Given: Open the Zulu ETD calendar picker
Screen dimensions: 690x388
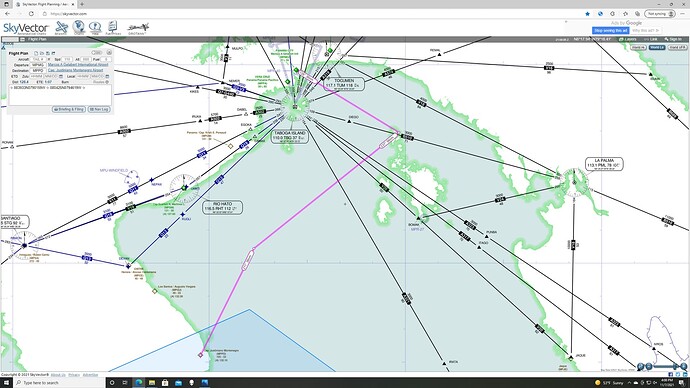Looking at the screenshot, I should tap(61, 77).
